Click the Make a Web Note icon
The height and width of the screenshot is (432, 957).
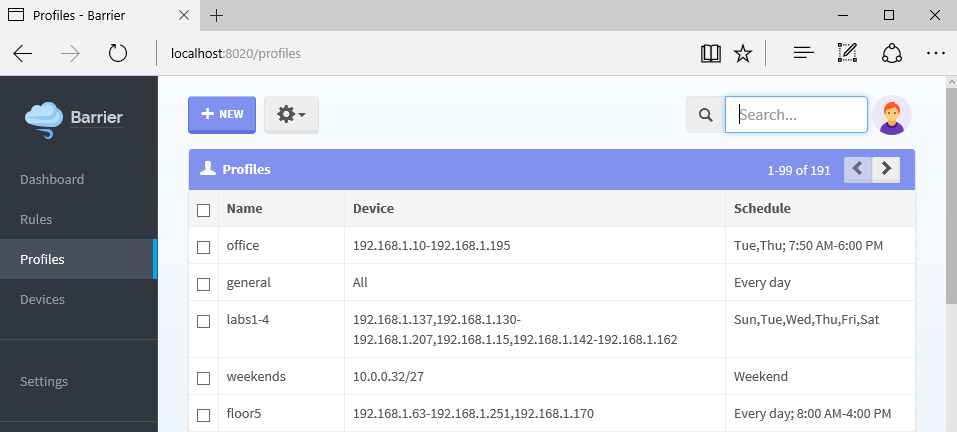tap(847, 54)
